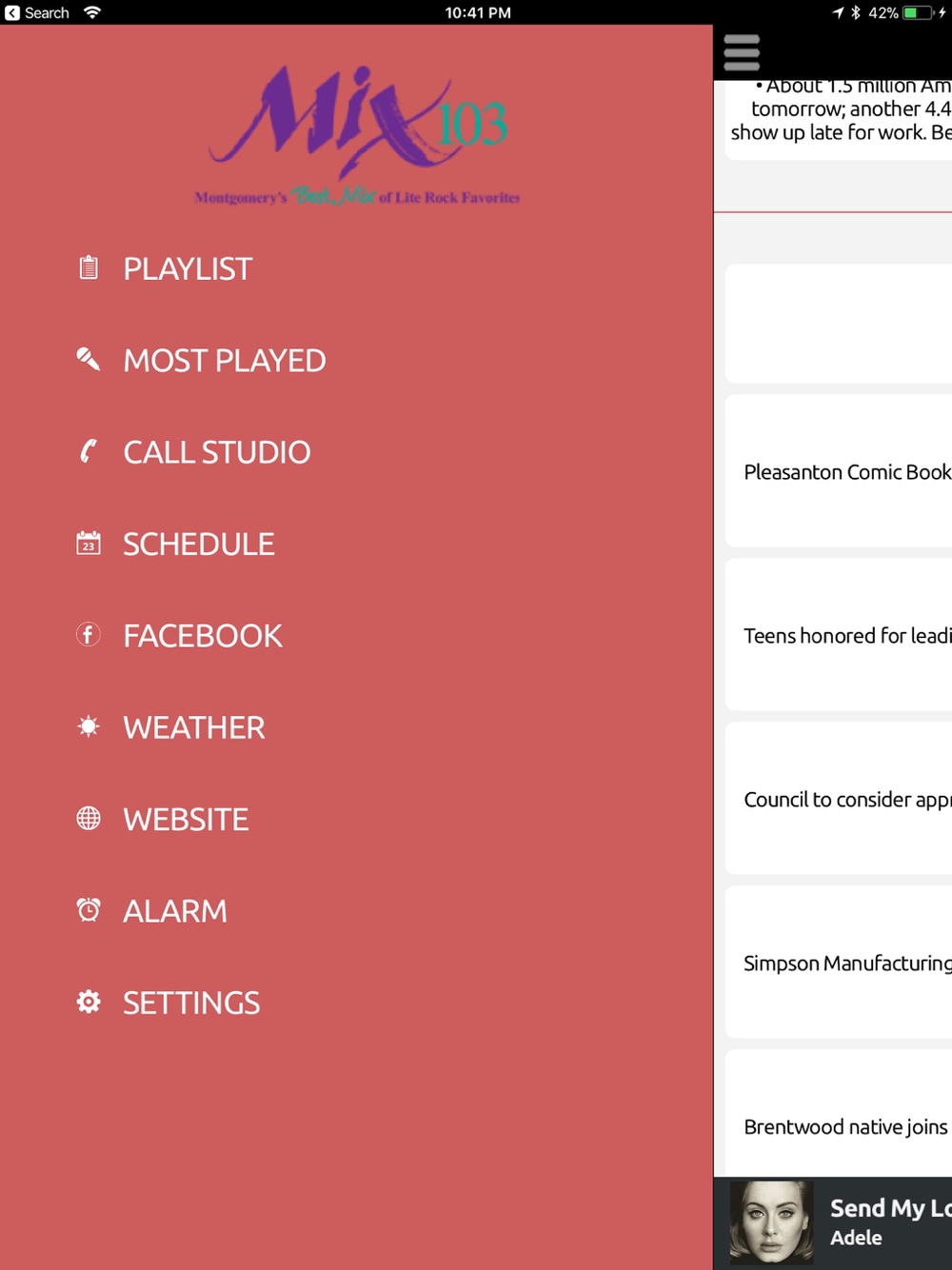Tap the Adele album art thumbnail
Image resolution: width=952 pixels, height=1270 pixels.
(x=771, y=1222)
